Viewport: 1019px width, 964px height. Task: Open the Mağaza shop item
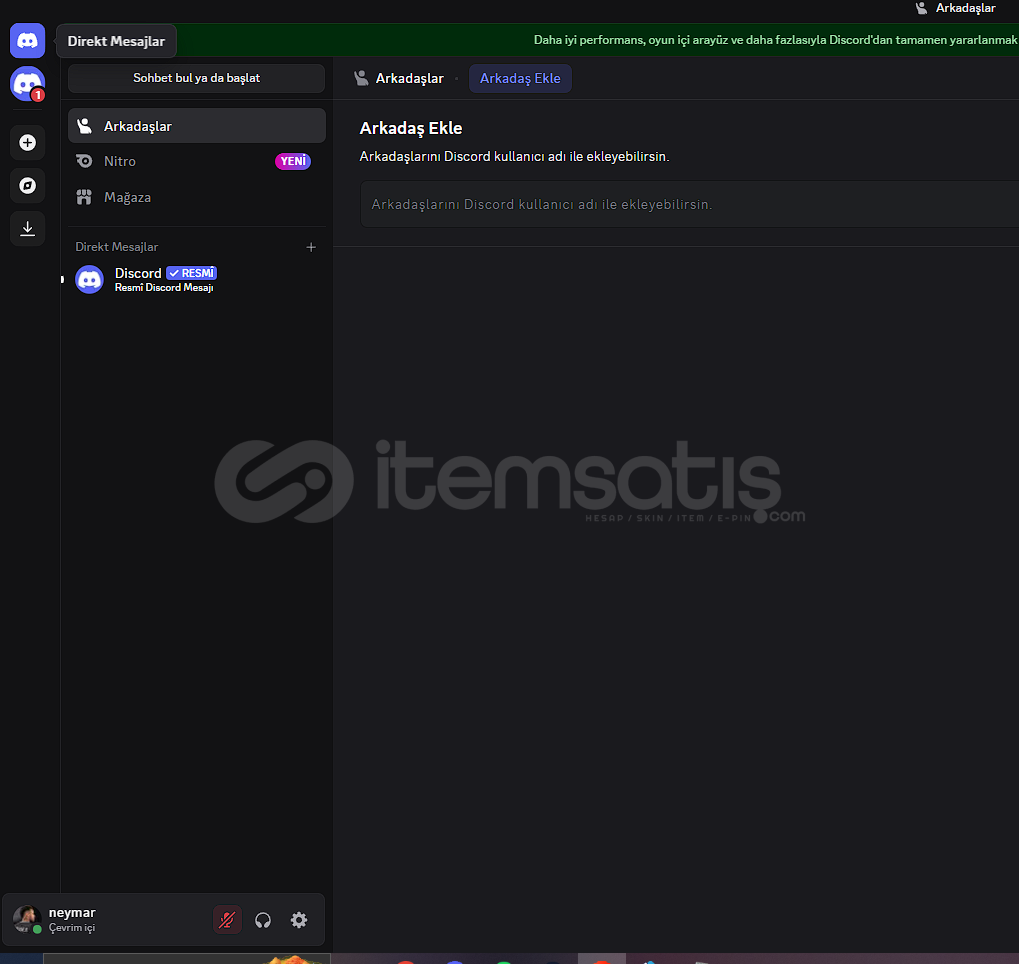pos(196,197)
